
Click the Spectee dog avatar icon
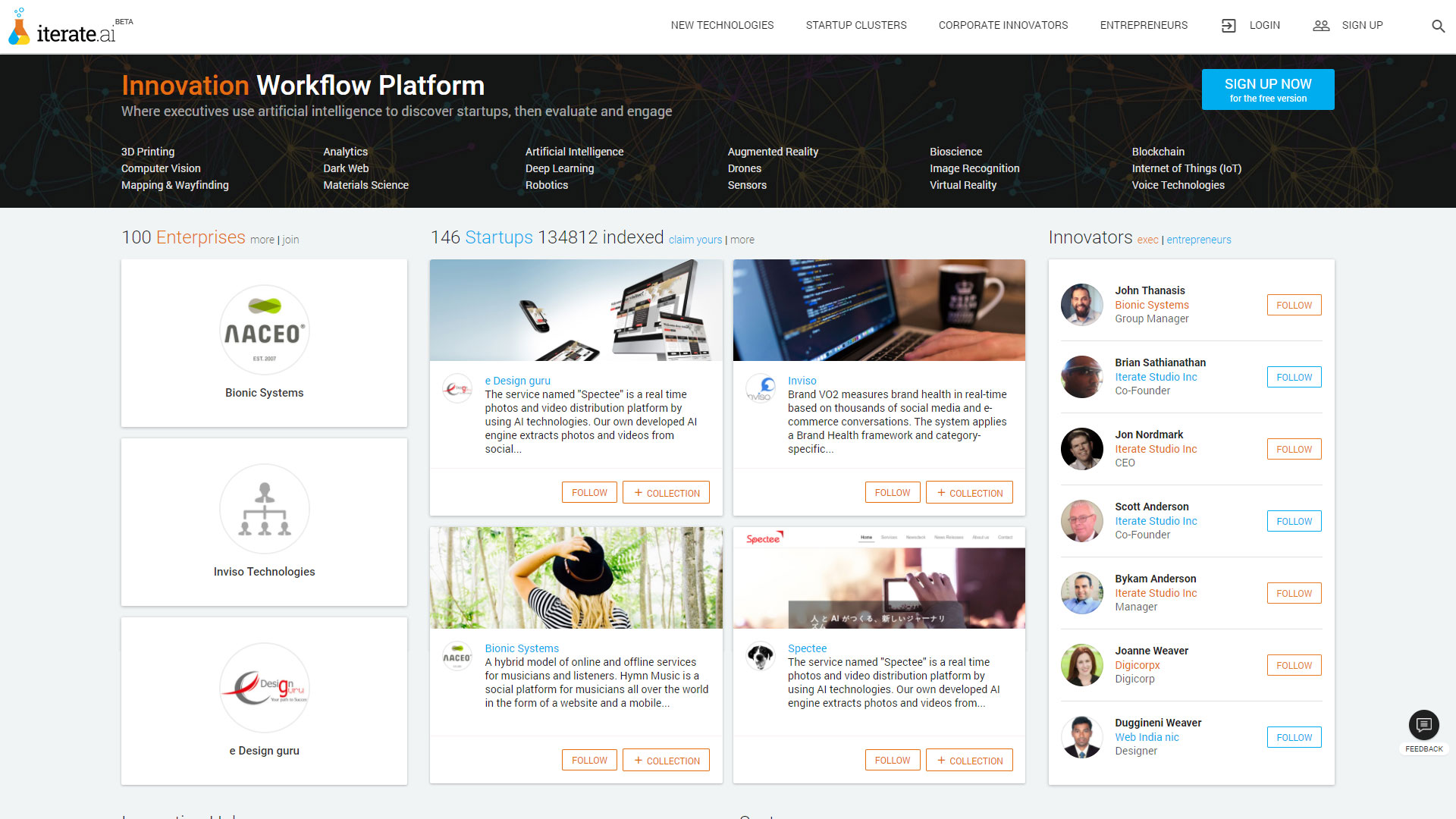[760, 656]
